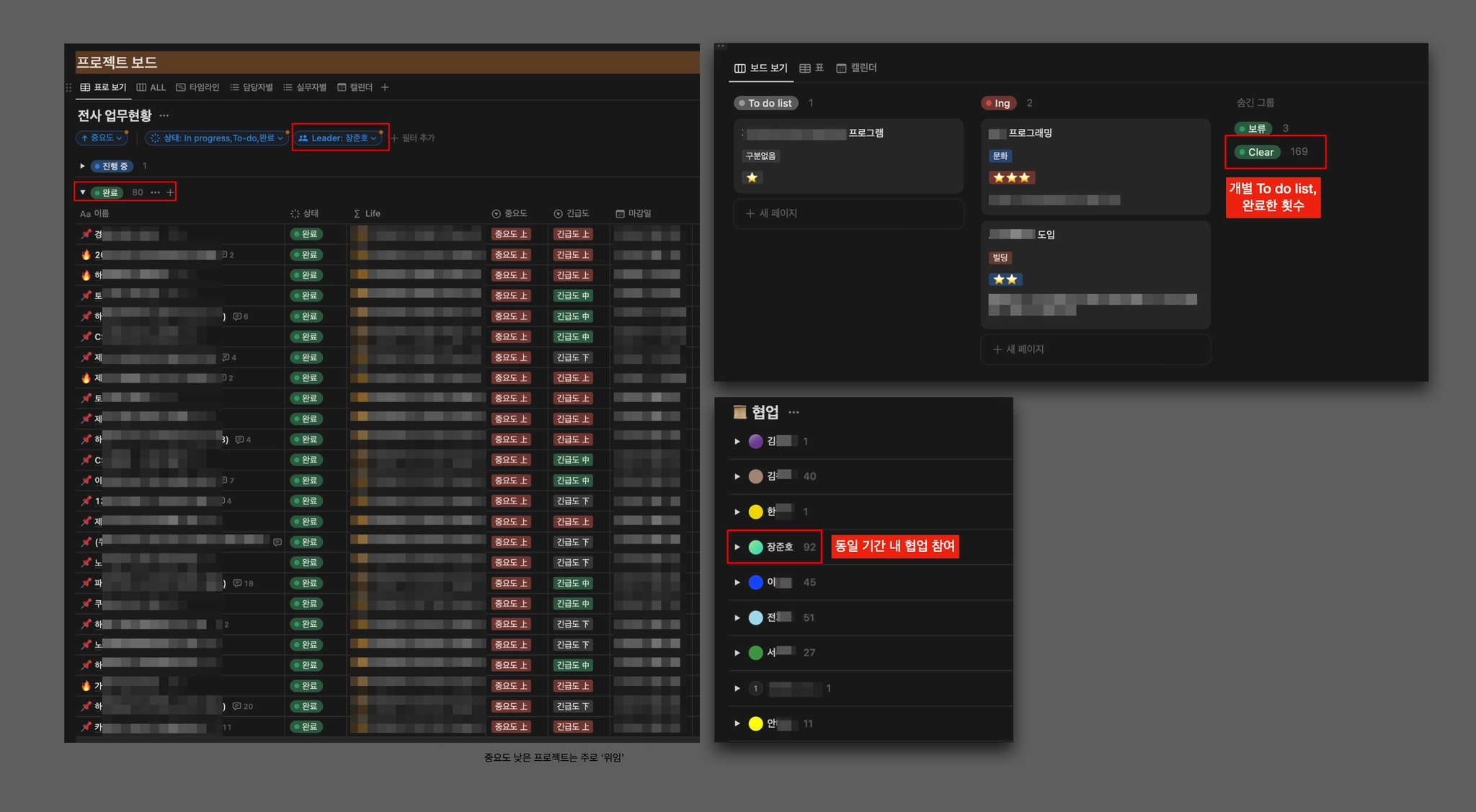Click the comment icon showing 18 comments
1476x812 pixels.
click(237, 583)
